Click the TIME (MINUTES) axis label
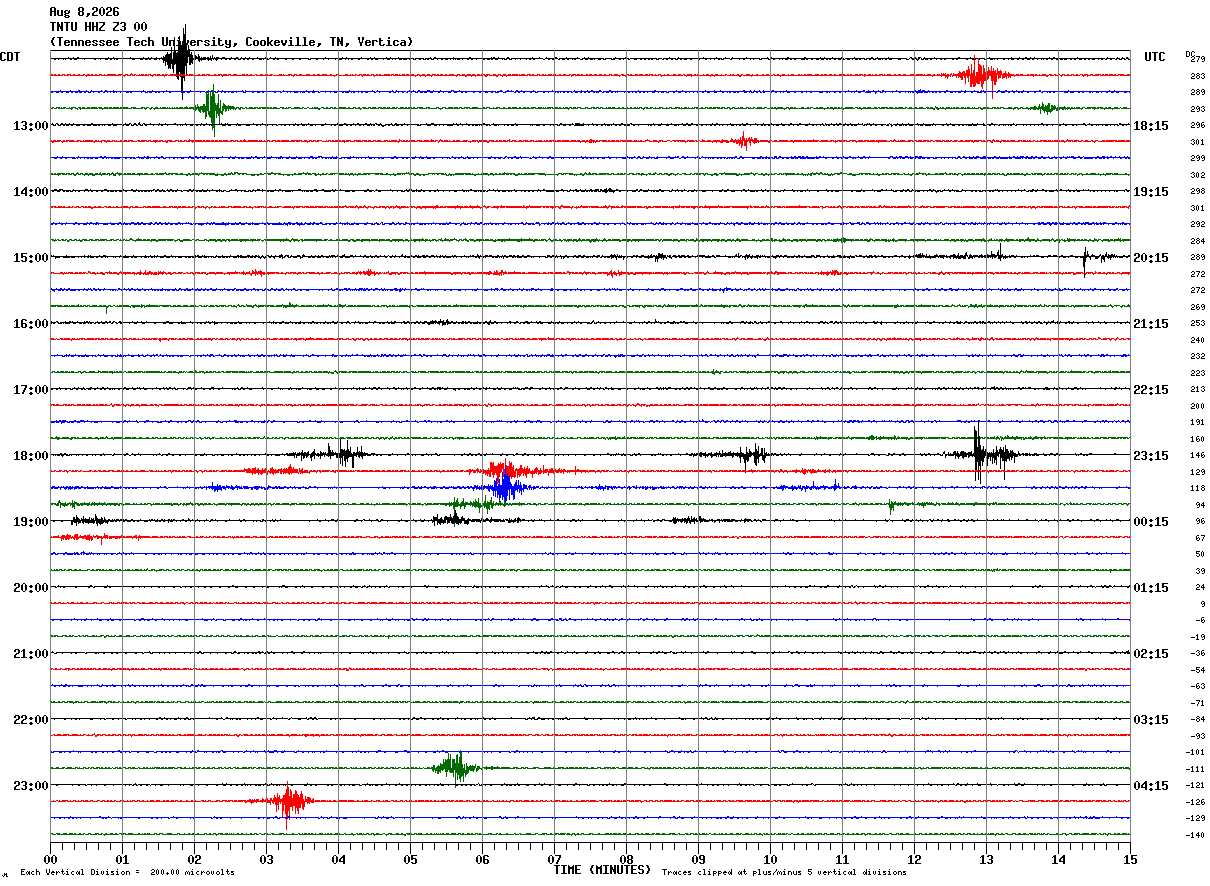1210x886 pixels. coord(602,870)
